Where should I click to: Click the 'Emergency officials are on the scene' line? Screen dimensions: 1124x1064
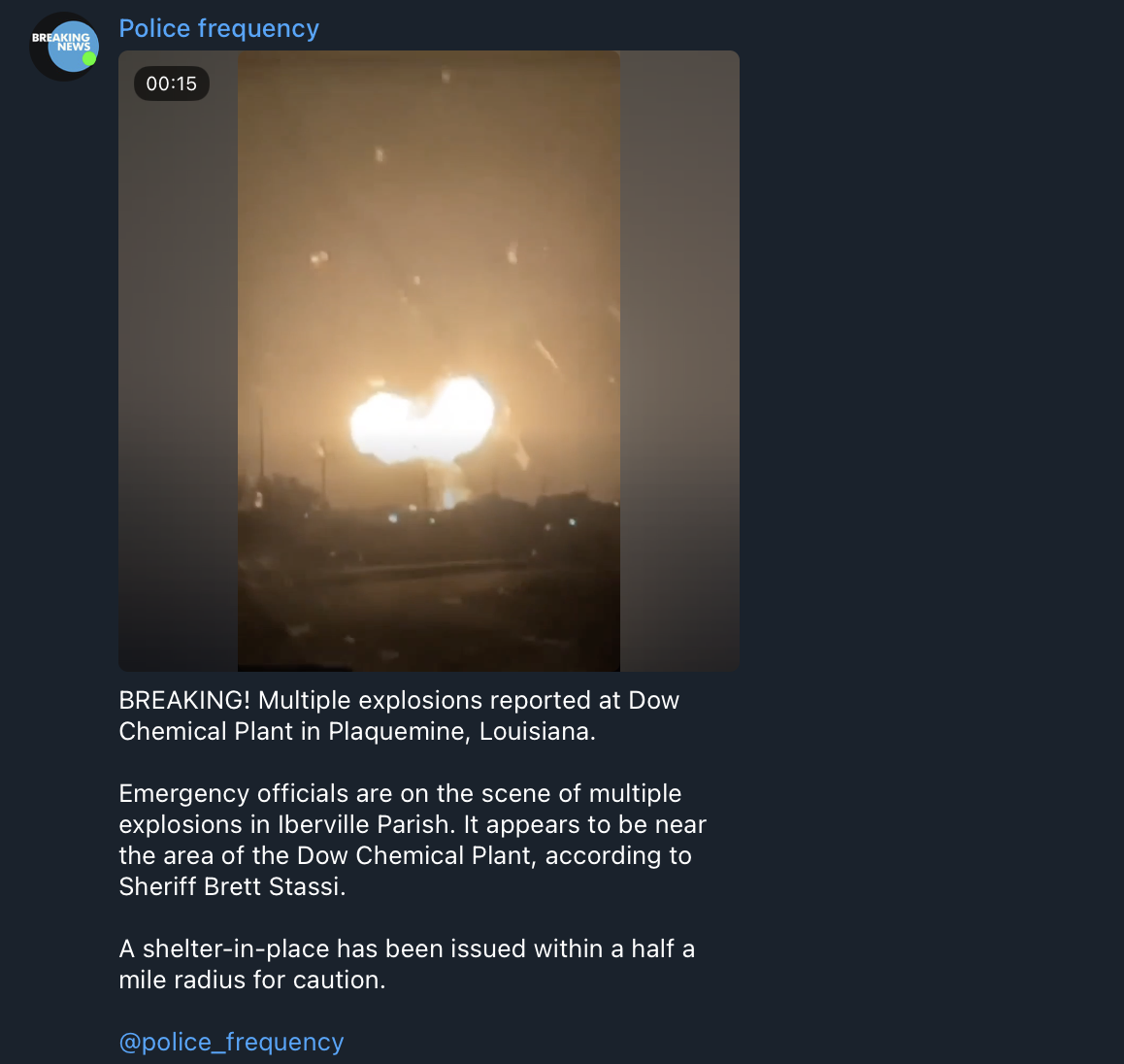400,794
